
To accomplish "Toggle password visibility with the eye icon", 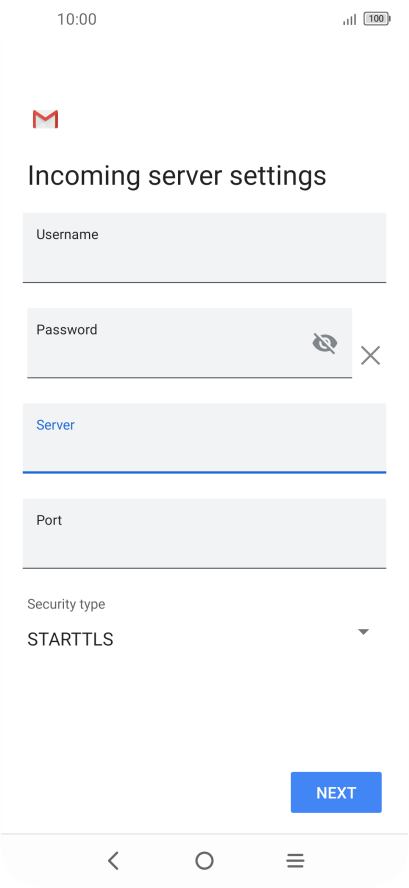I will coord(325,343).
